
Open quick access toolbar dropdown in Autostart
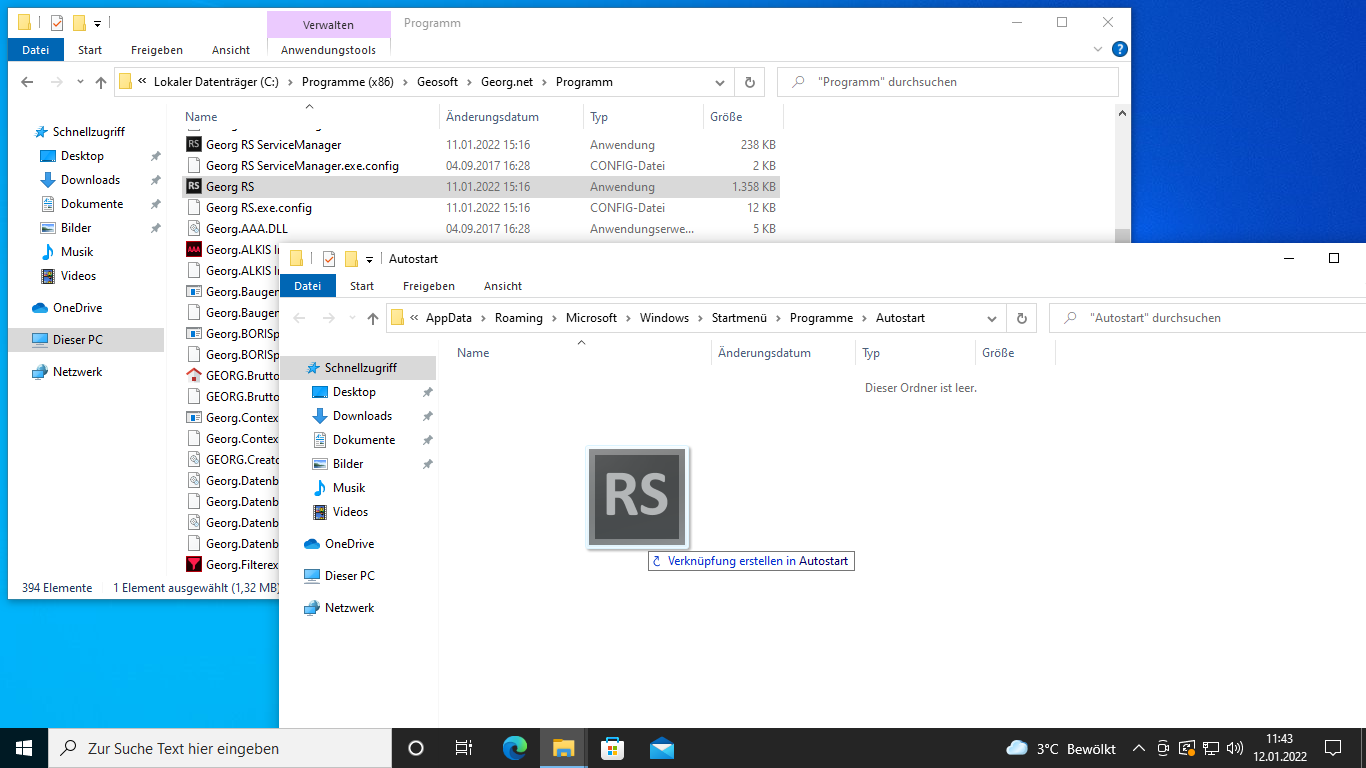369,259
